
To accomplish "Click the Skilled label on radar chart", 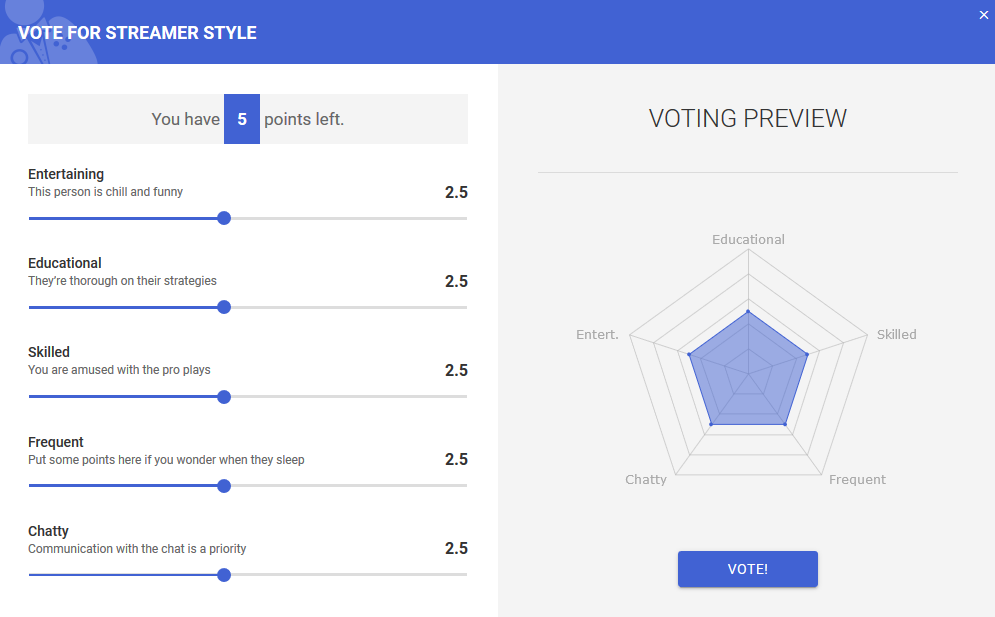I will [x=896, y=335].
